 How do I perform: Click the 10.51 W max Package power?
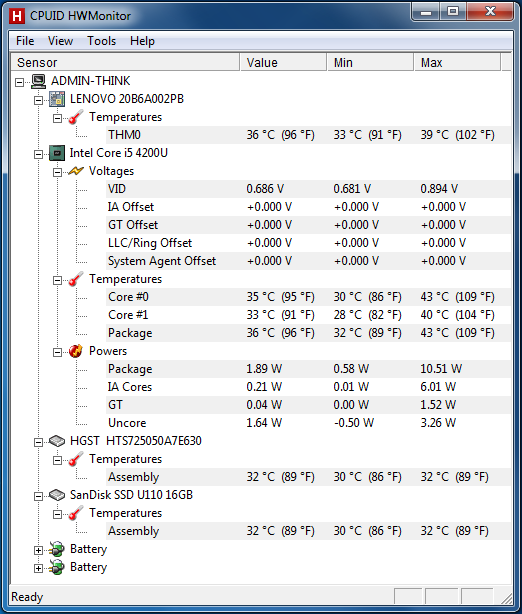pos(441,369)
